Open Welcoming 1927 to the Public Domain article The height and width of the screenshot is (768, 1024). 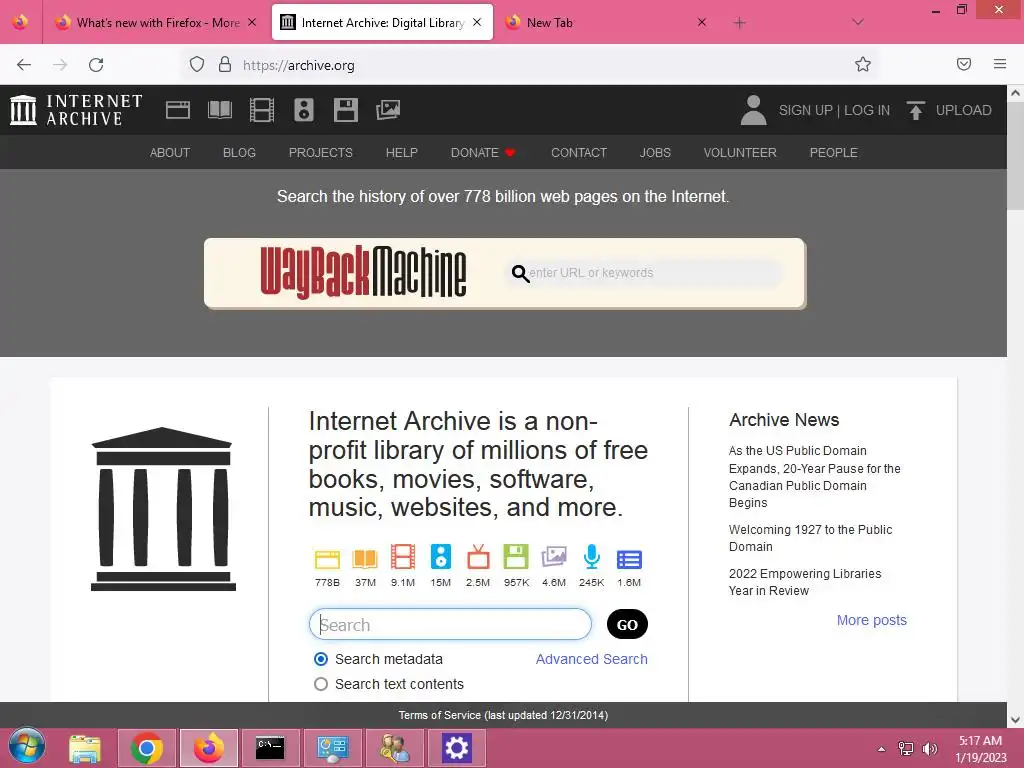810,538
